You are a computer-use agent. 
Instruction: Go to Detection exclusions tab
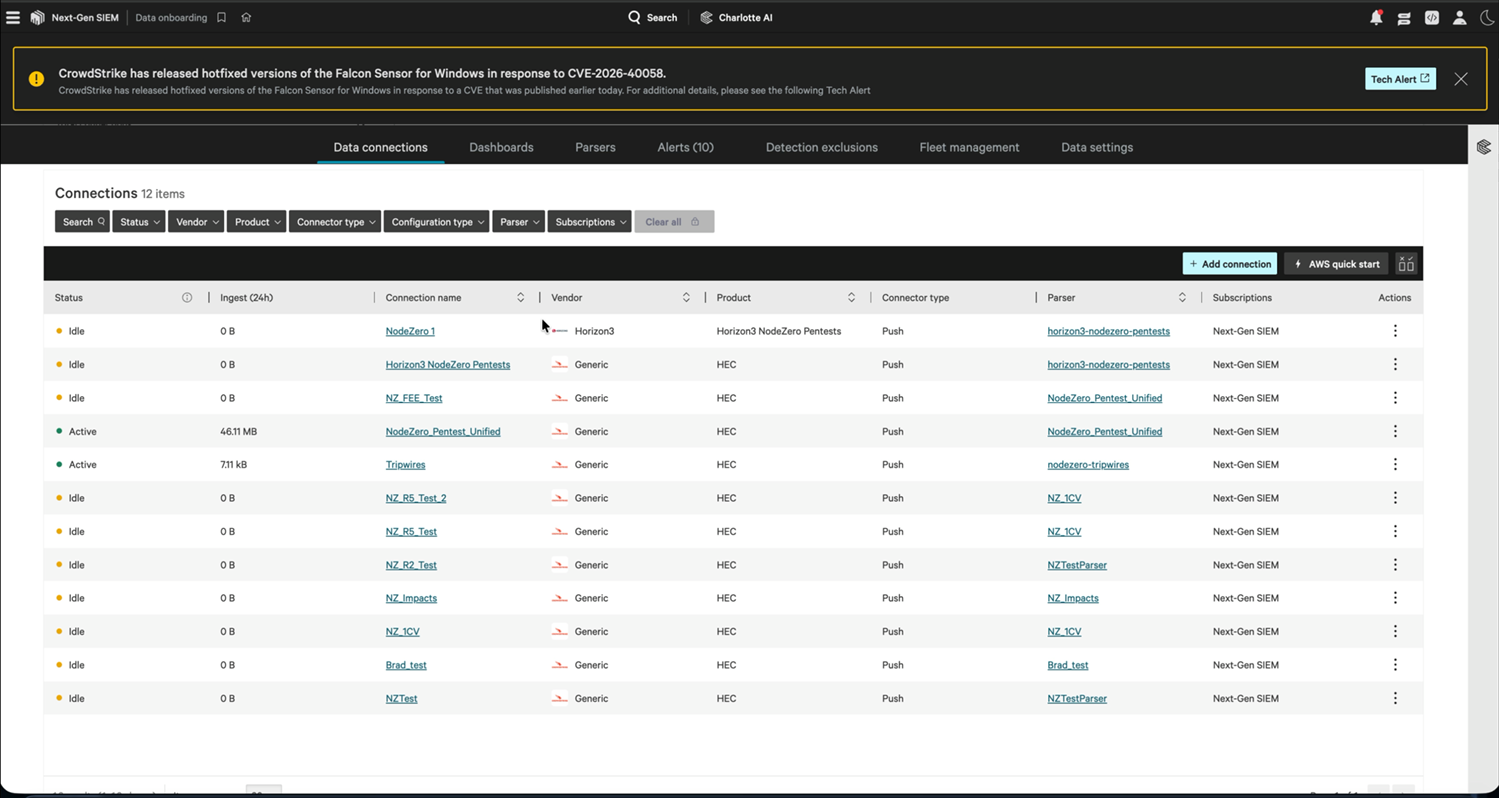pyautogui.click(x=821, y=147)
